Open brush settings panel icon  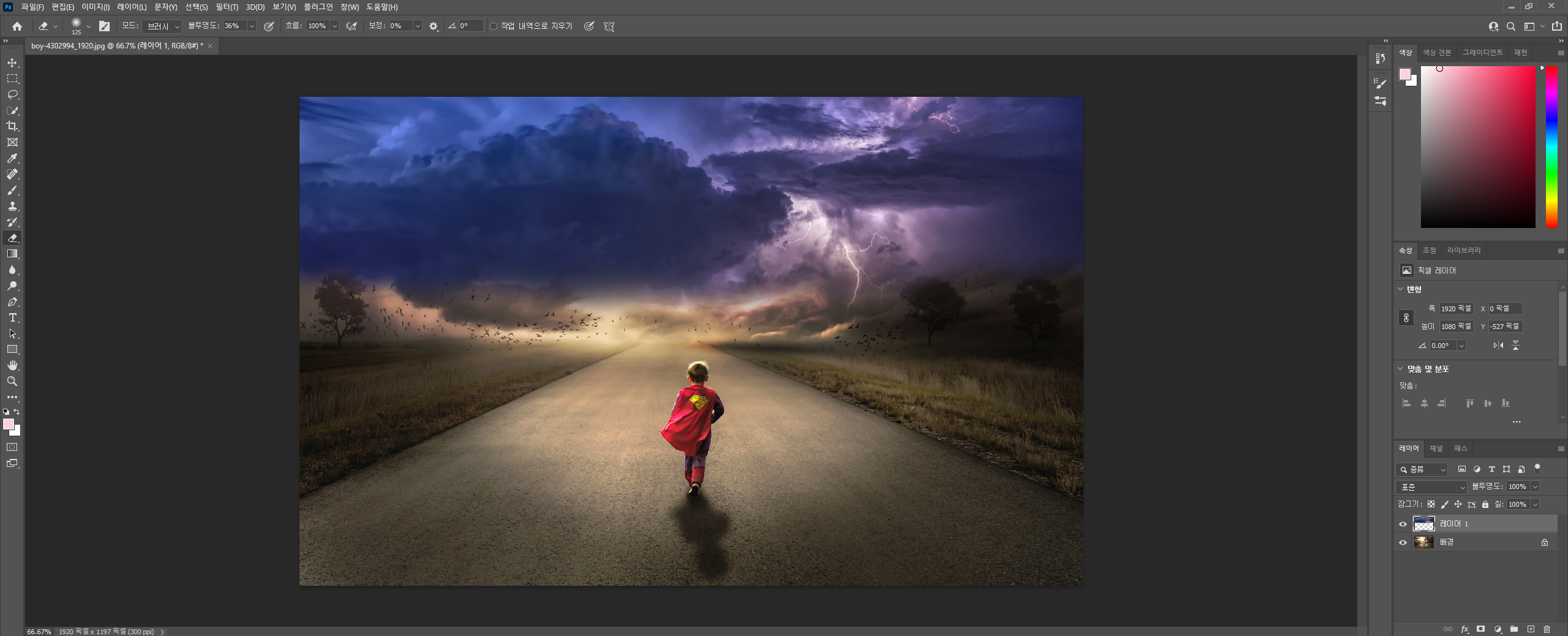pos(1381,83)
